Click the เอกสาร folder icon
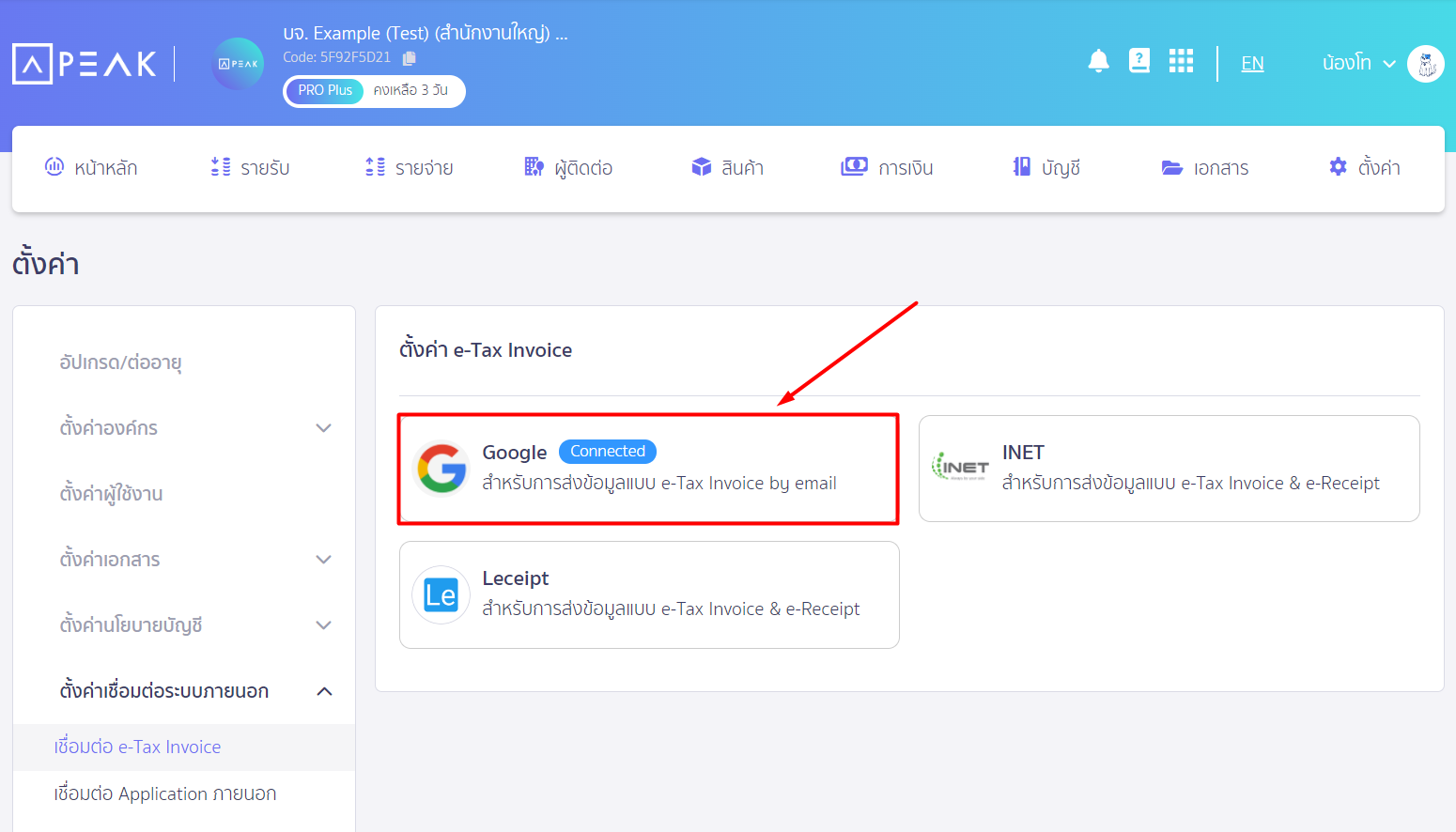This screenshot has width=1456, height=832. tap(1171, 168)
